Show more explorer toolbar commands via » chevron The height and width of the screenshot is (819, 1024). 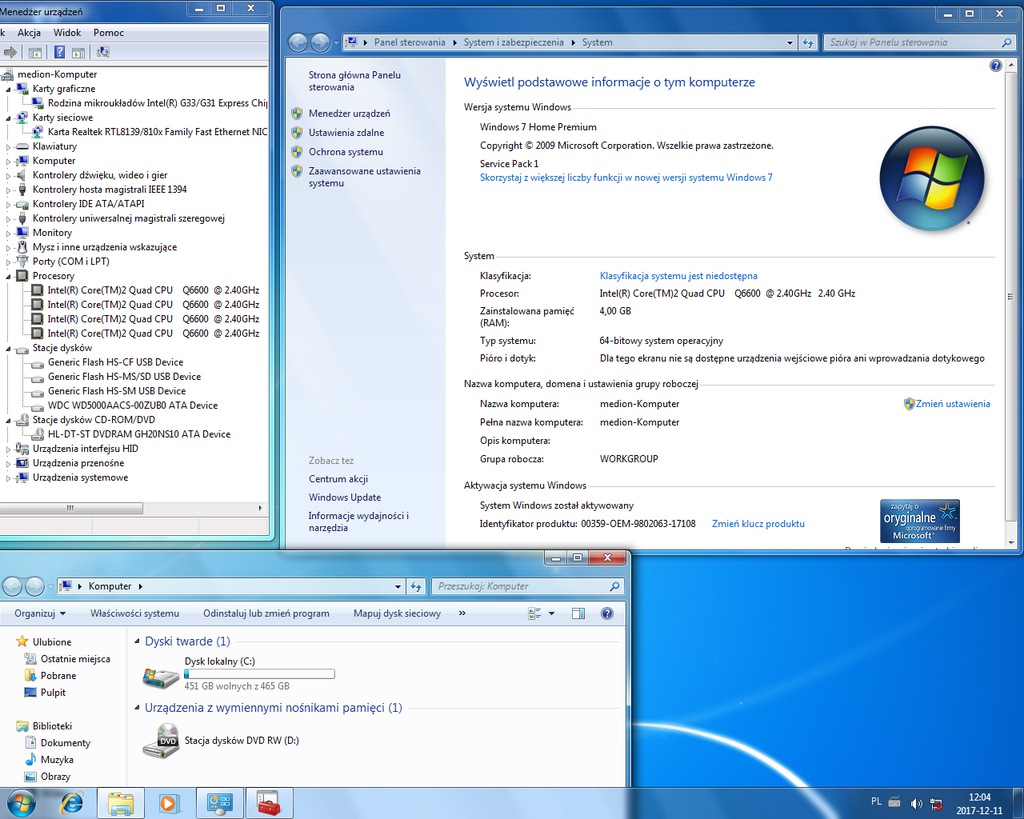tap(462, 613)
